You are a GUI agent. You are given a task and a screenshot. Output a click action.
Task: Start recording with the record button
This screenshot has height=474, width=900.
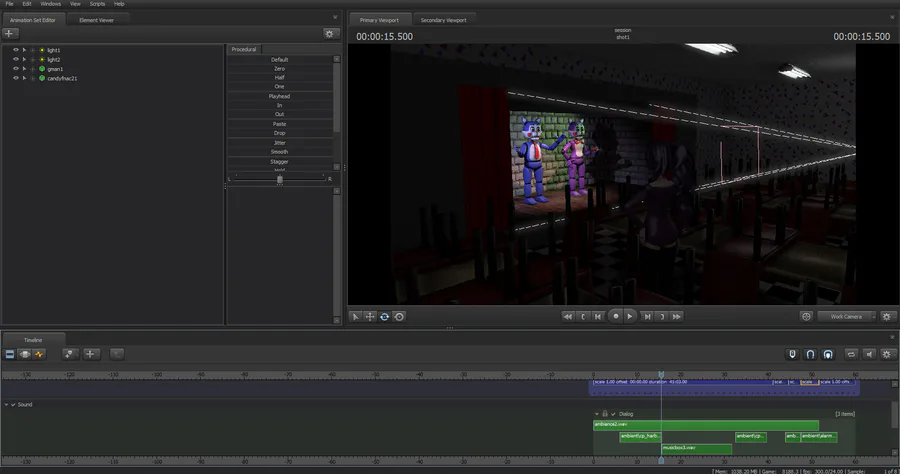(616, 316)
